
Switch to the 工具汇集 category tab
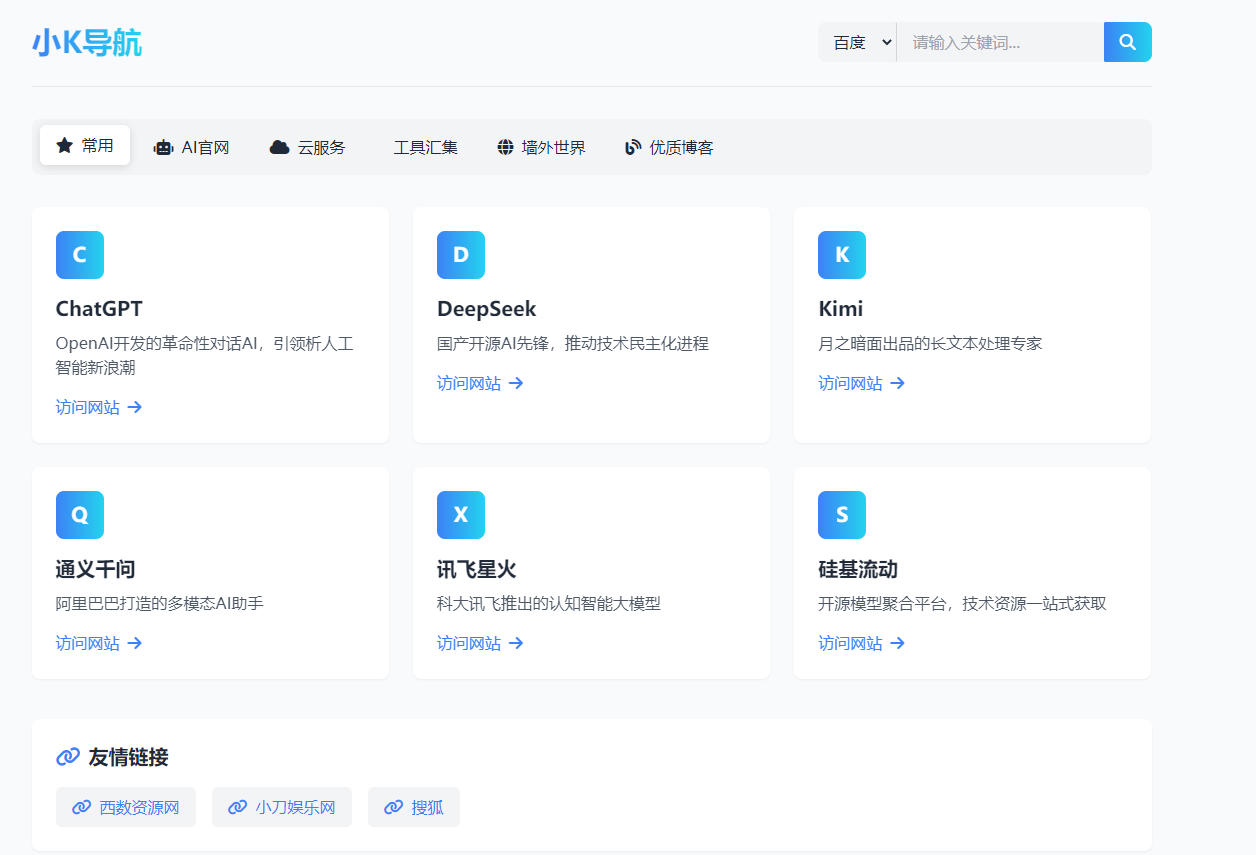click(x=426, y=146)
